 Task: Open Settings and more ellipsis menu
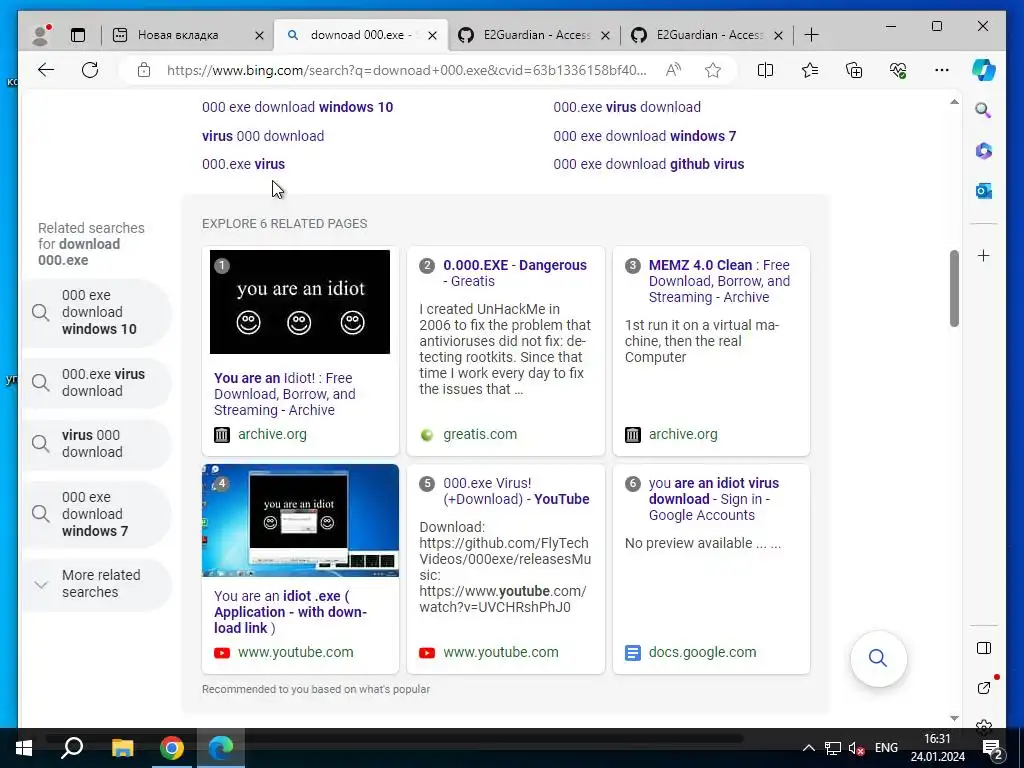pos(942,70)
